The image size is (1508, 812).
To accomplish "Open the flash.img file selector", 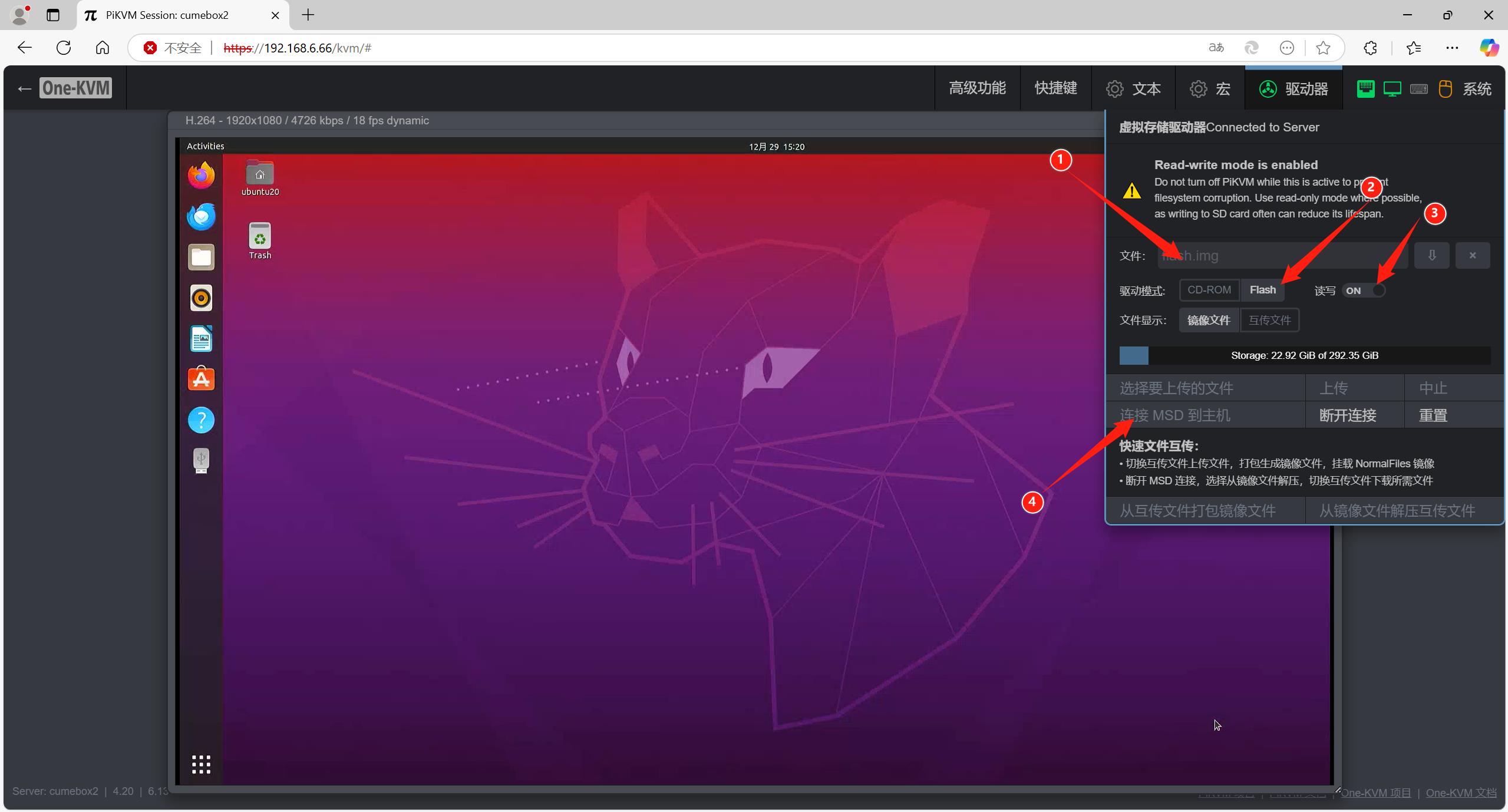I will point(1282,256).
